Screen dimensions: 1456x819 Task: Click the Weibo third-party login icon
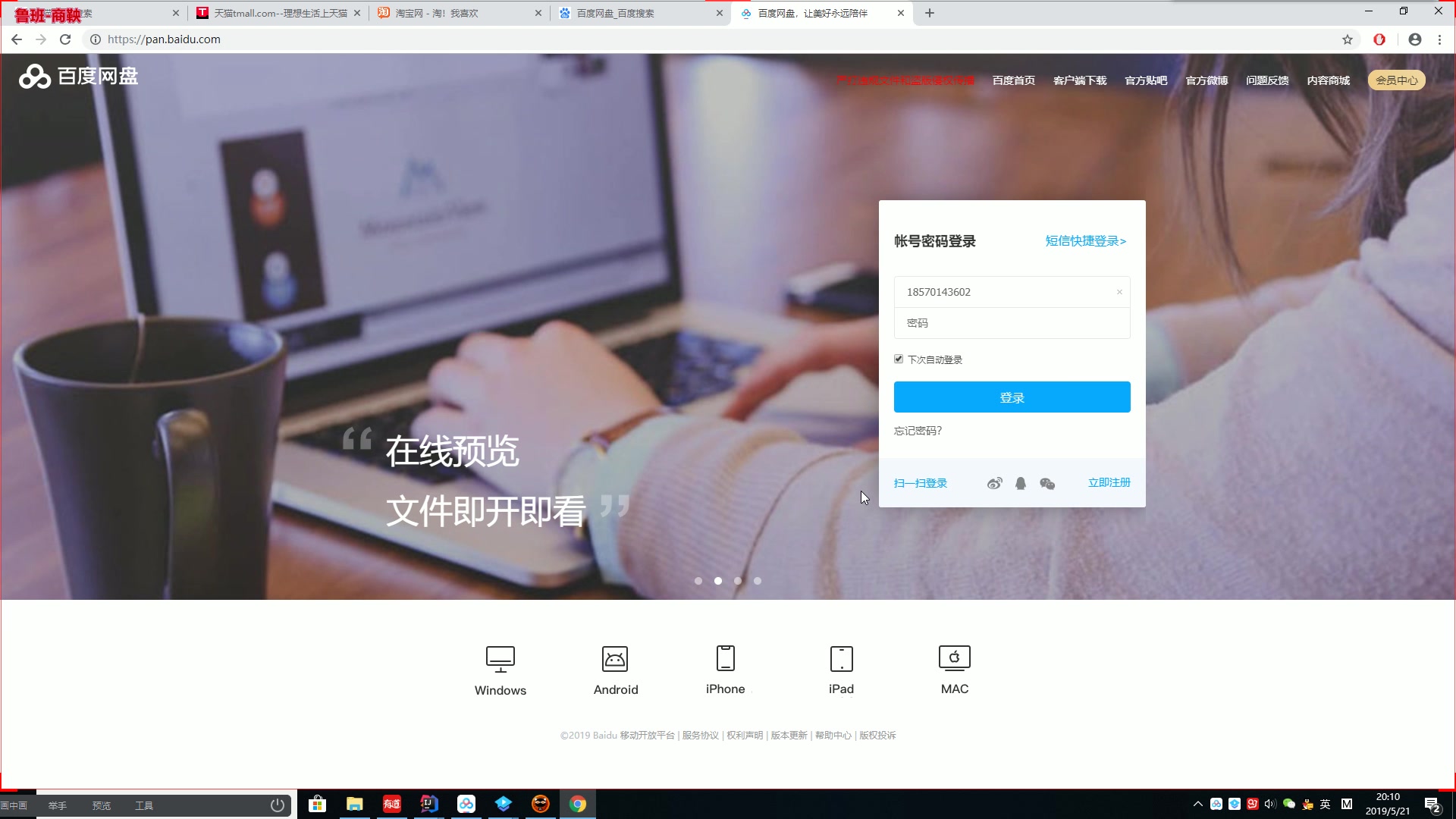click(994, 483)
